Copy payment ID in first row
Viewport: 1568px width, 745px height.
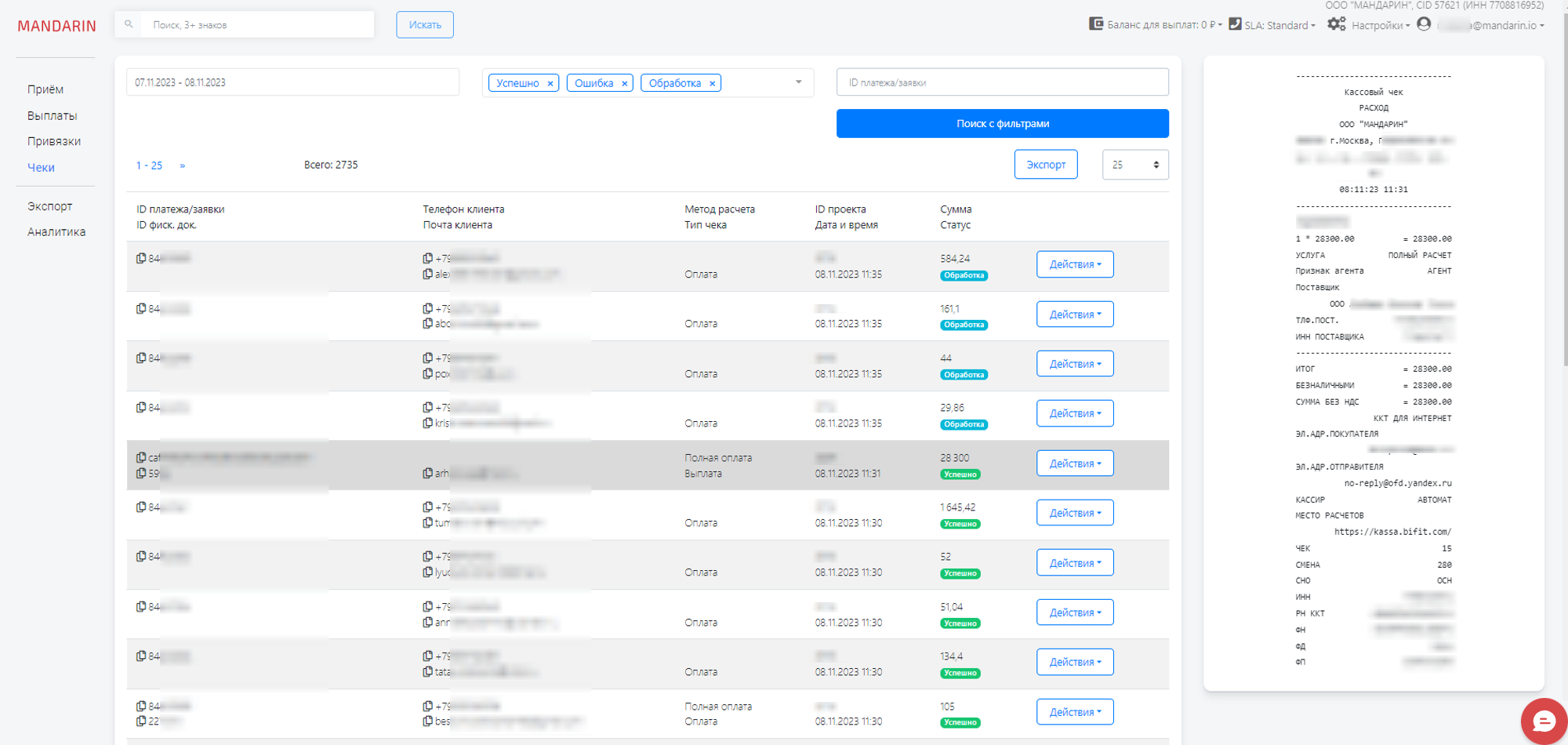[x=141, y=258]
